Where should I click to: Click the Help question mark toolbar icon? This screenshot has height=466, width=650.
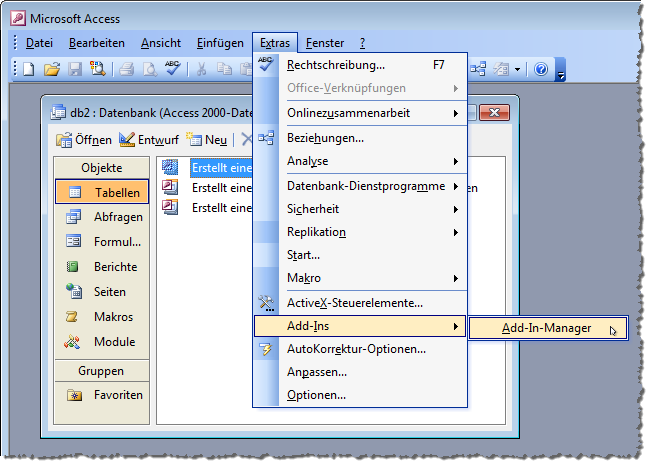541,69
